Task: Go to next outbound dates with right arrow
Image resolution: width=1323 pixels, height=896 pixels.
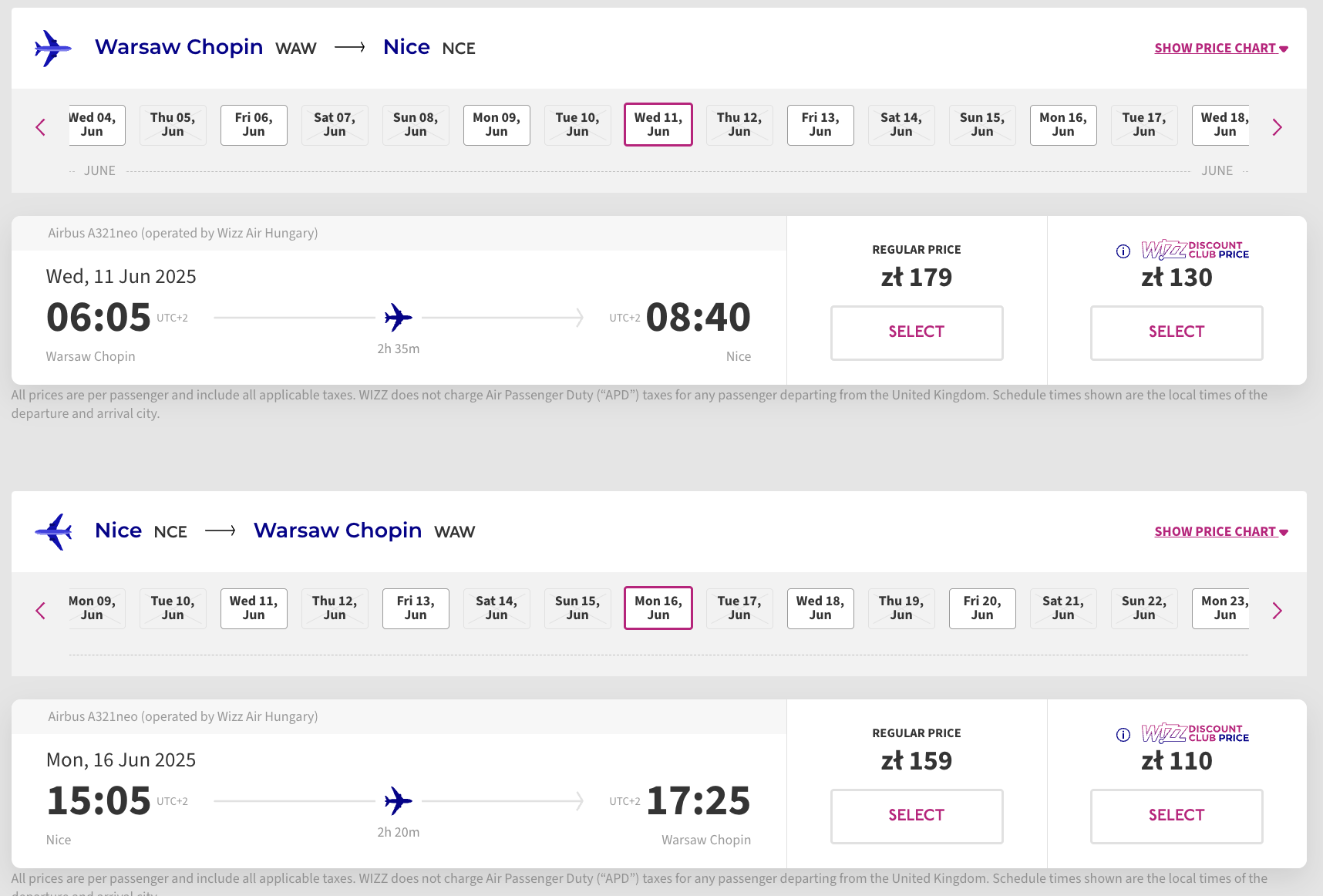Action: (x=1277, y=127)
